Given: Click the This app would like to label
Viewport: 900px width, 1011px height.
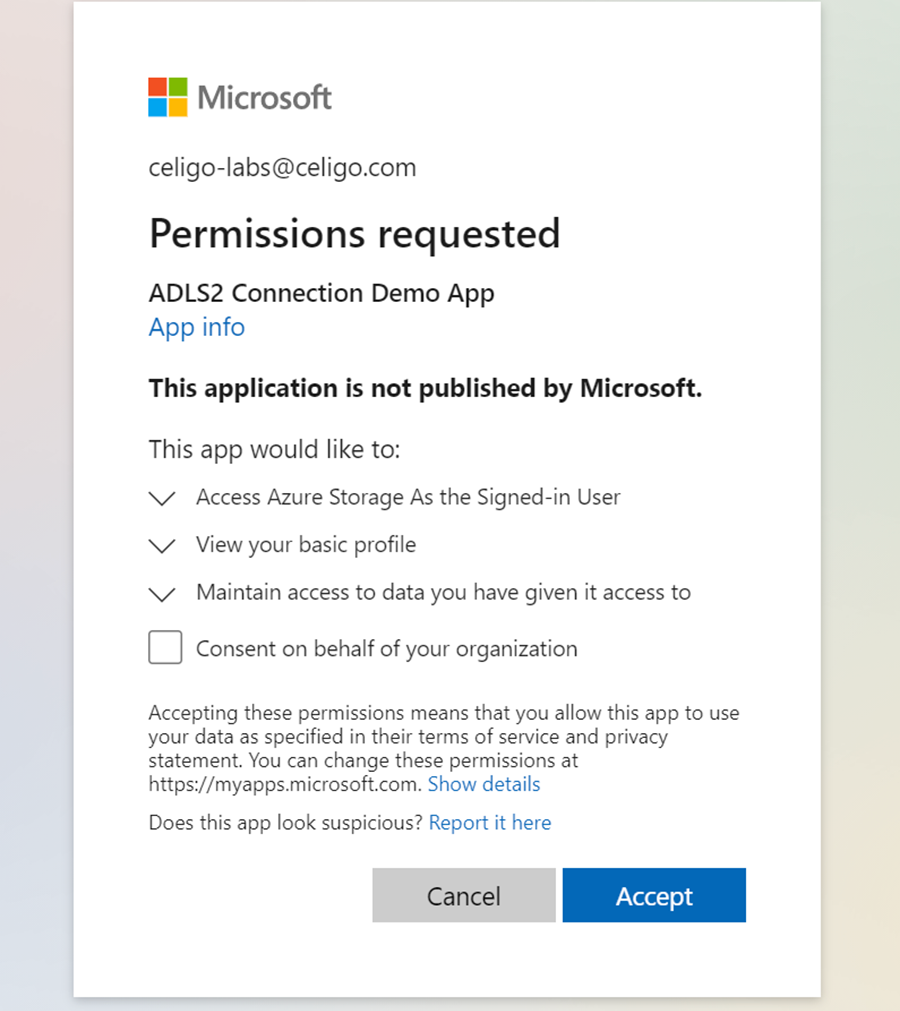Looking at the screenshot, I should click(275, 449).
